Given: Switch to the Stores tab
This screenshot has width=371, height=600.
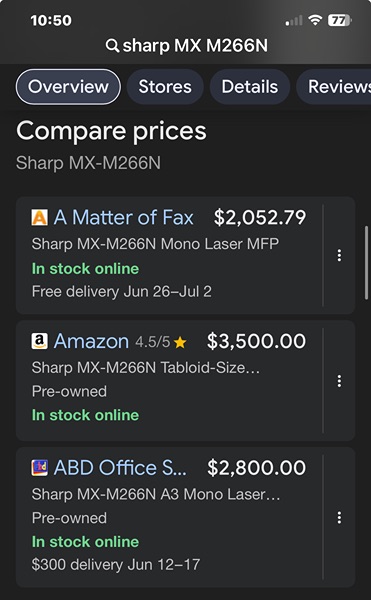Looking at the screenshot, I should click(165, 87).
